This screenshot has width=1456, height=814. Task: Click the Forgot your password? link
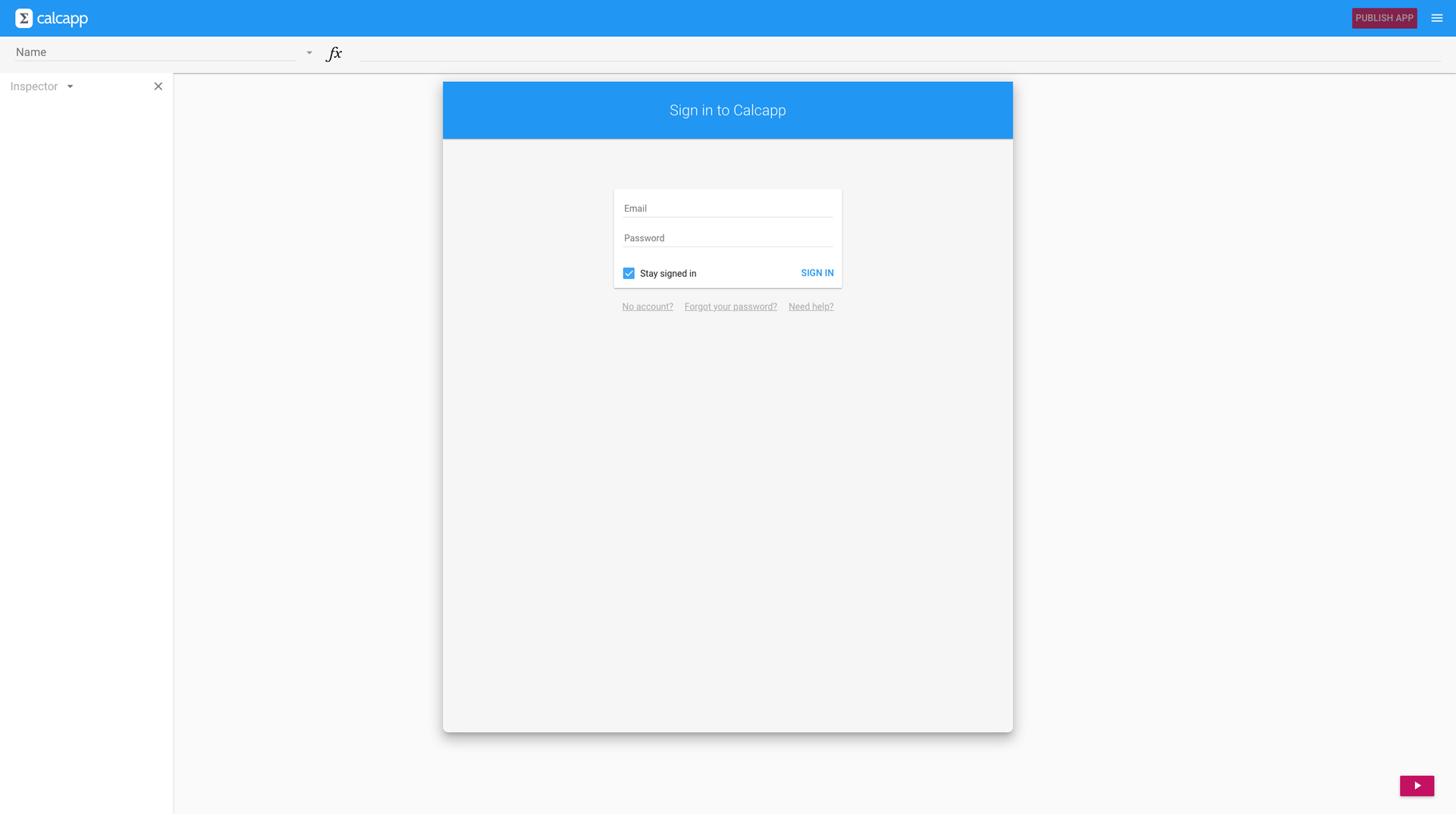(x=730, y=306)
